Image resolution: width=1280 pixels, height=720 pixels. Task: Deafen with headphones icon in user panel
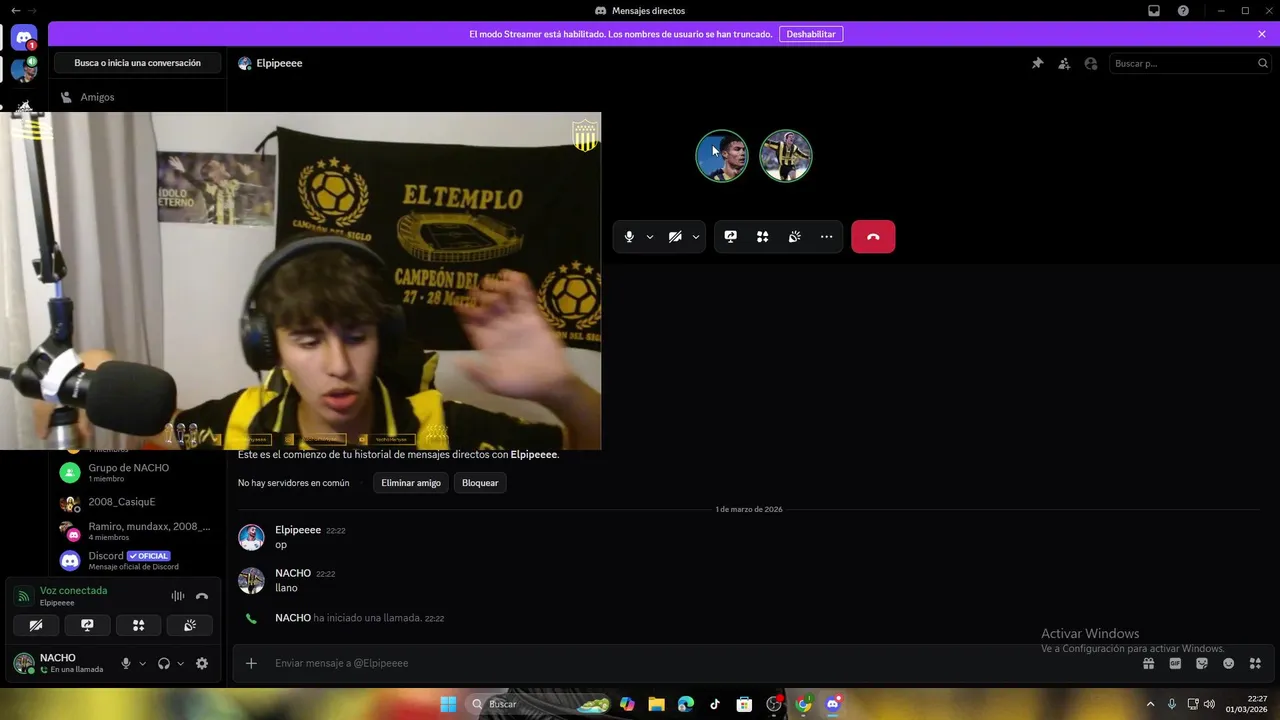pyautogui.click(x=164, y=663)
